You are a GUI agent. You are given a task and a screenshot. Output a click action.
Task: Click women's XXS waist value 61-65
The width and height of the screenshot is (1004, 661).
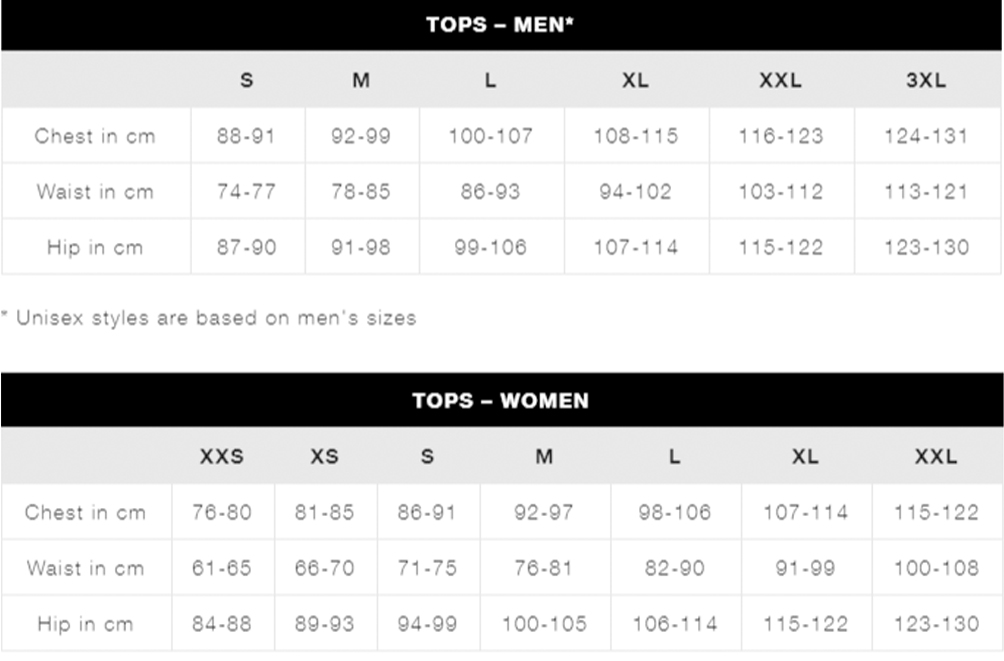click(x=222, y=568)
